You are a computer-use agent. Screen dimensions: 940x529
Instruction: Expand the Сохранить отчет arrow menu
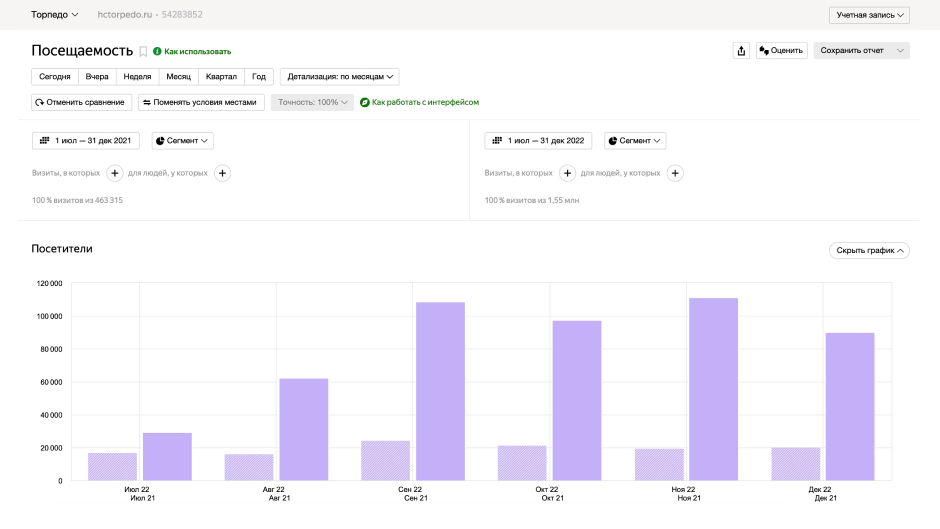[900, 51]
